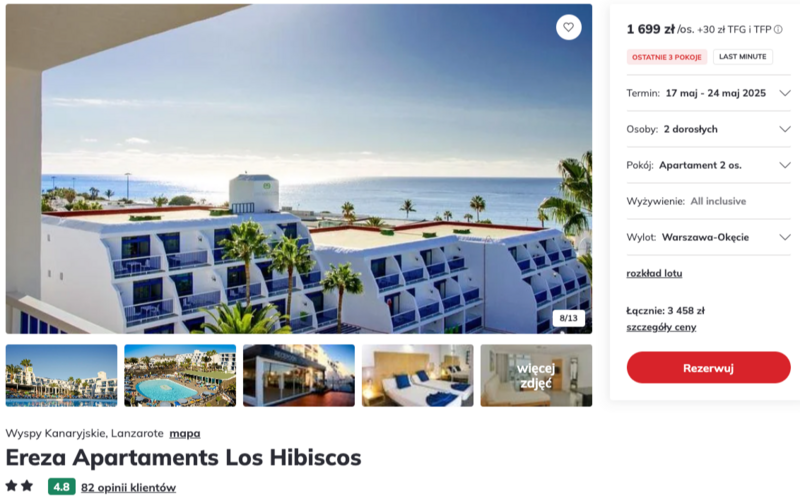Open the mapa link next to Lanzarote
Image resolution: width=800 pixels, height=496 pixels.
(x=185, y=433)
